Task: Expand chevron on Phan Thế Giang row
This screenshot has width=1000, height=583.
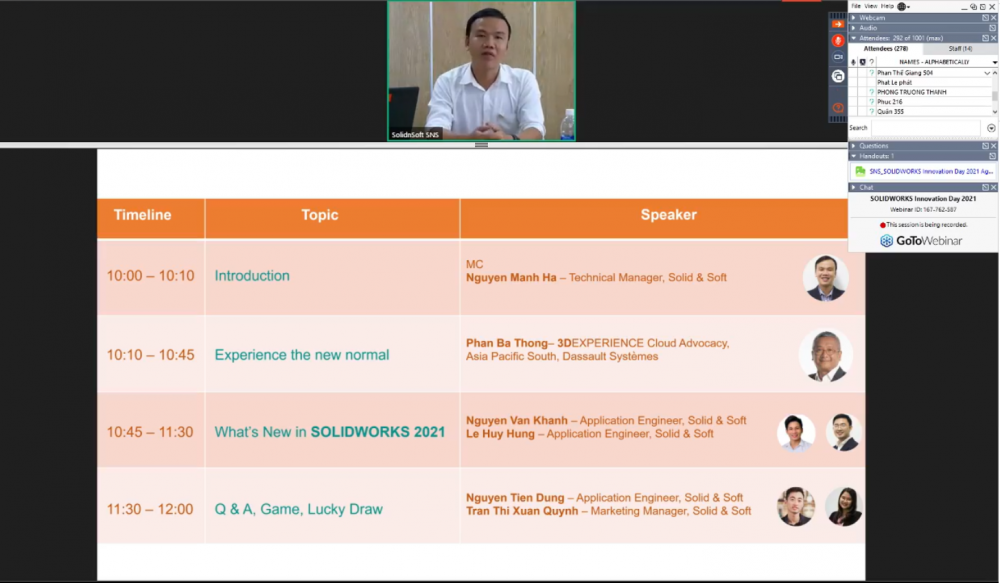Action: coord(987,73)
